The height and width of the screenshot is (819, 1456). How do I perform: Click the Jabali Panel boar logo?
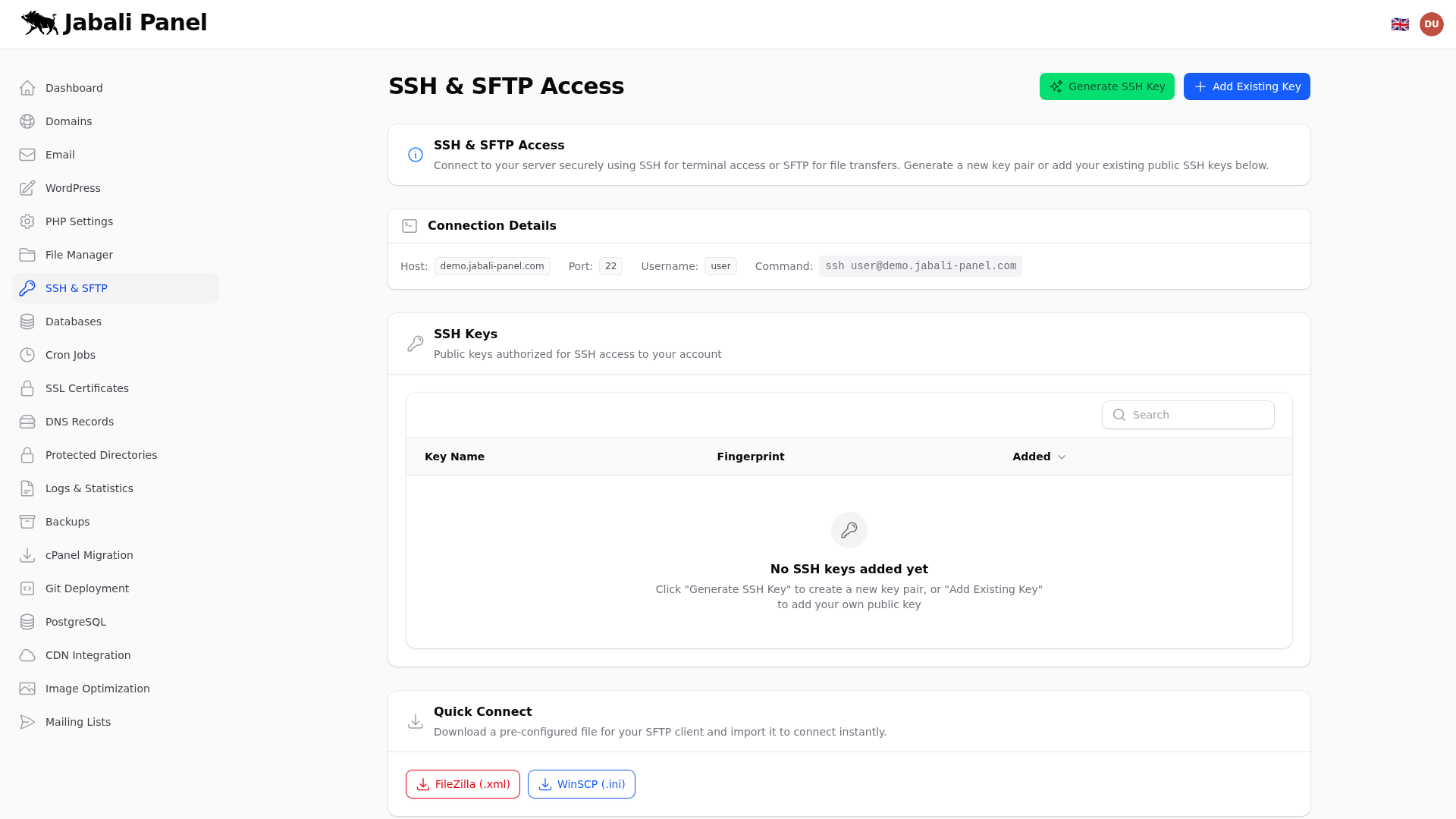pos(39,23)
